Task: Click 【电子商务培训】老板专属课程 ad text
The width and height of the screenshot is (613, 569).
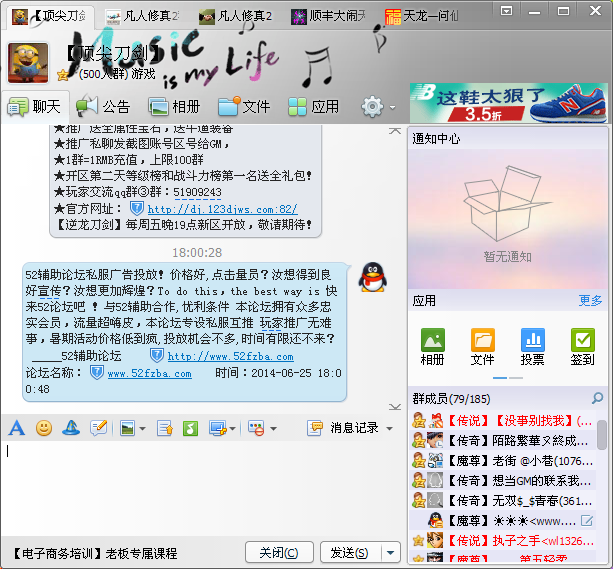Action: click(x=94, y=553)
